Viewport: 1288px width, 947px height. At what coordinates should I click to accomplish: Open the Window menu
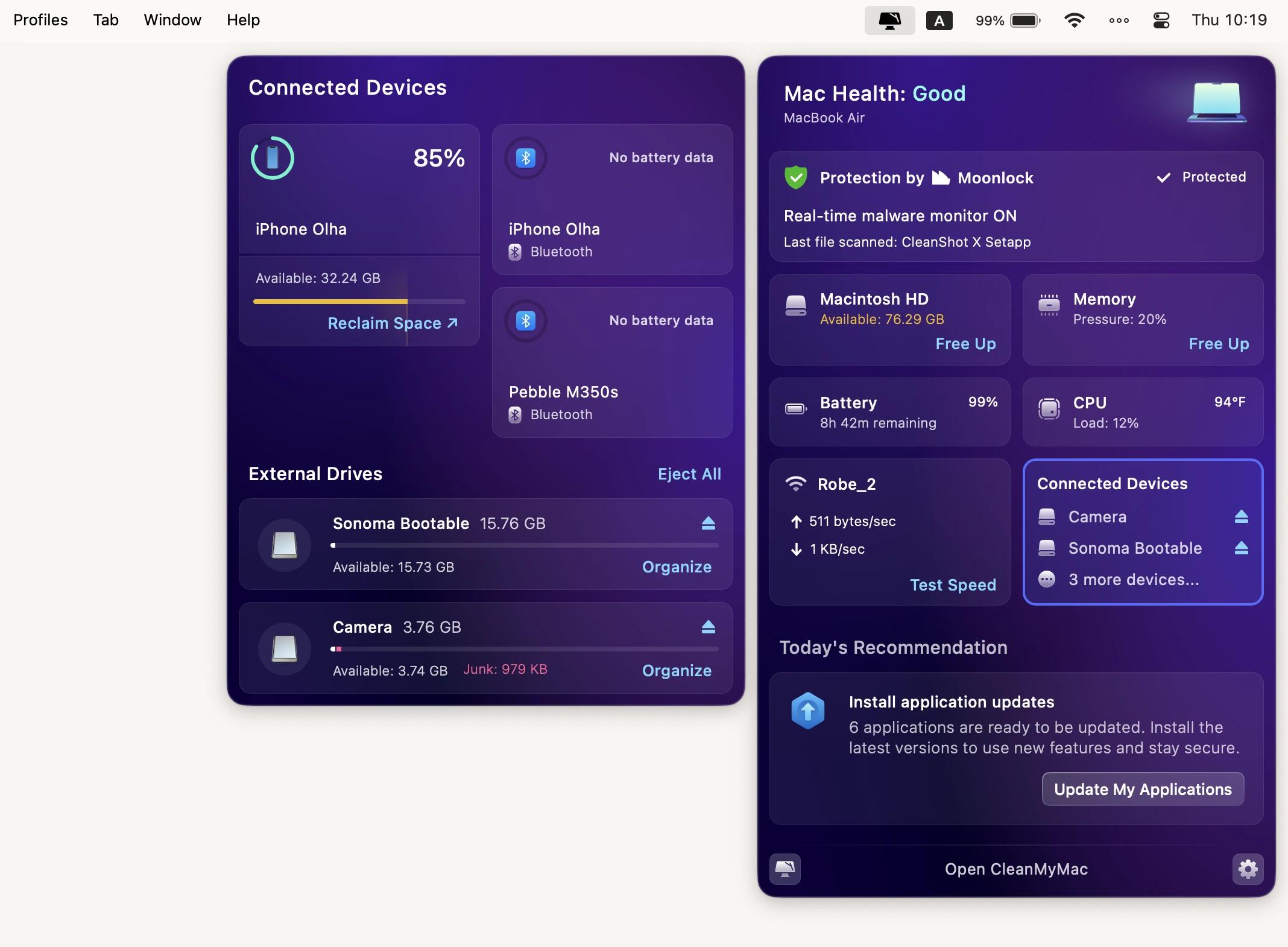pyautogui.click(x=172, y=20)
